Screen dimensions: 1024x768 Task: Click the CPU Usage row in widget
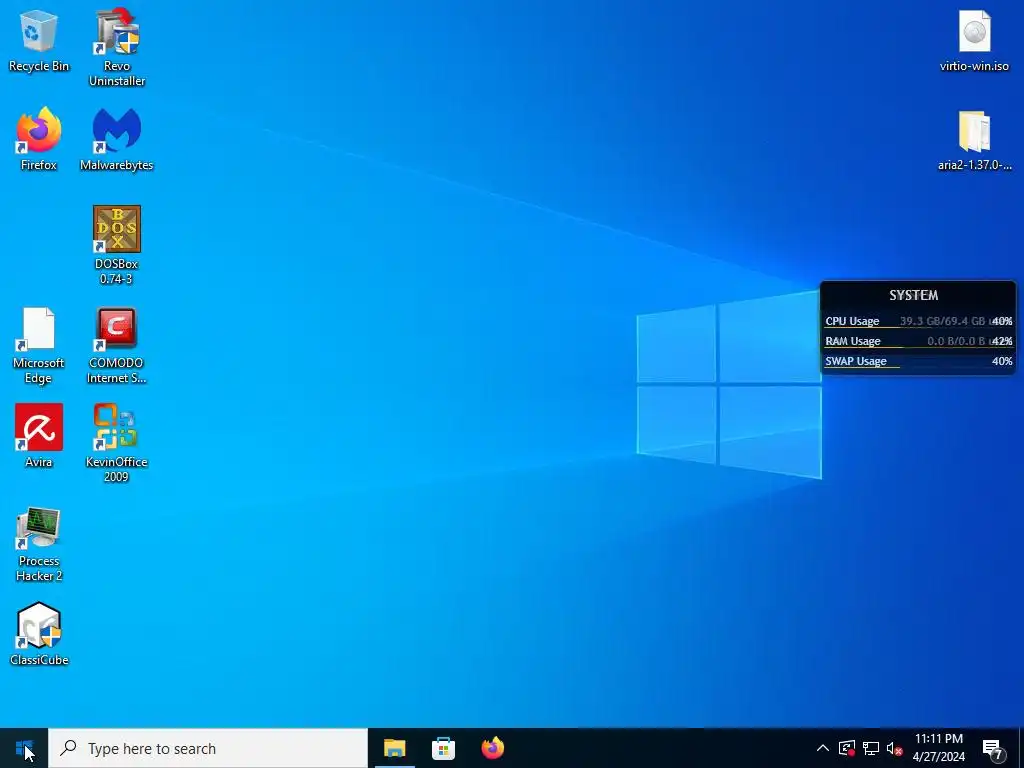(x=918, y=321)
